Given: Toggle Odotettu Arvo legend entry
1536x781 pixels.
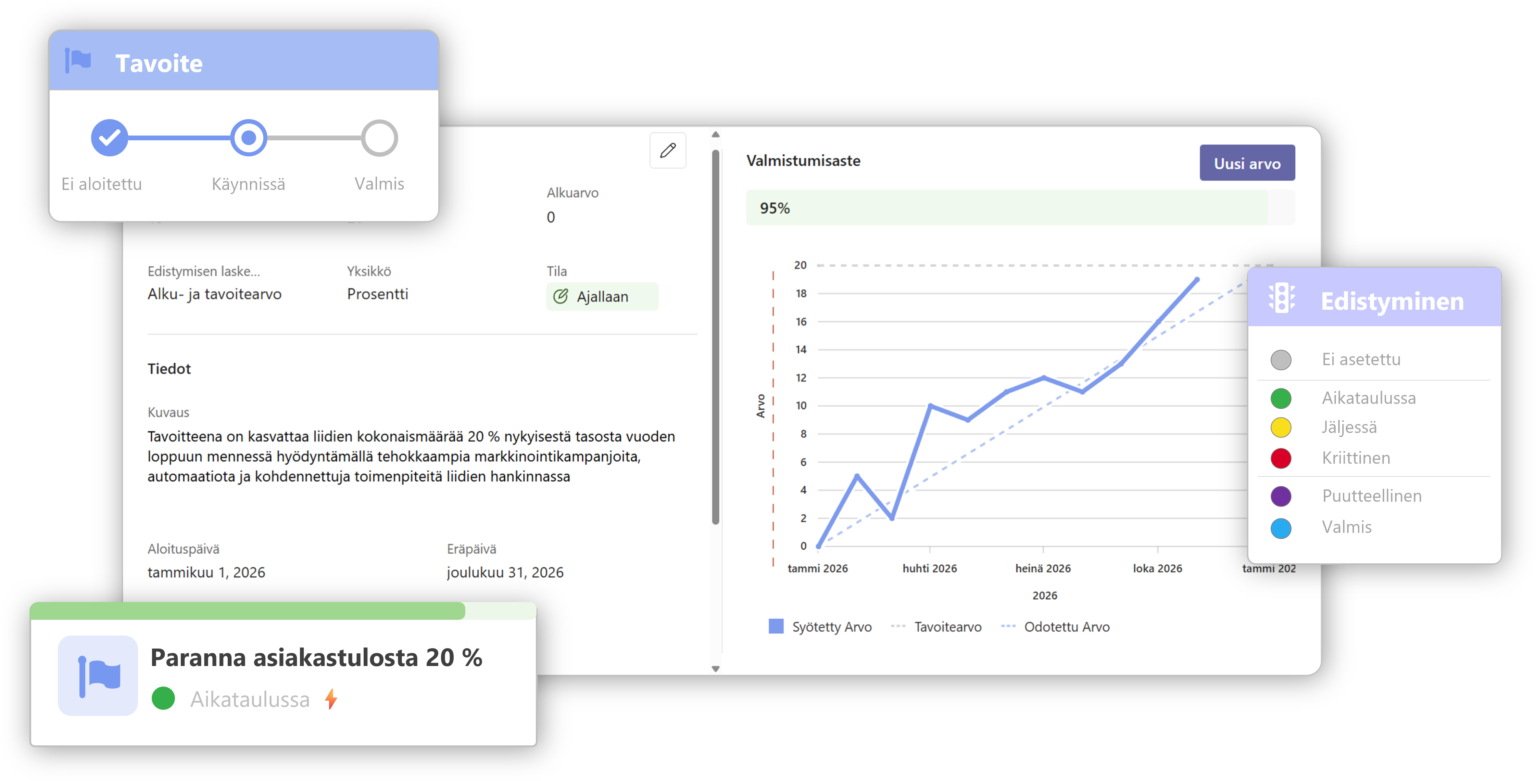Looking at the screenshot, I should click(x=1066, y=627).
